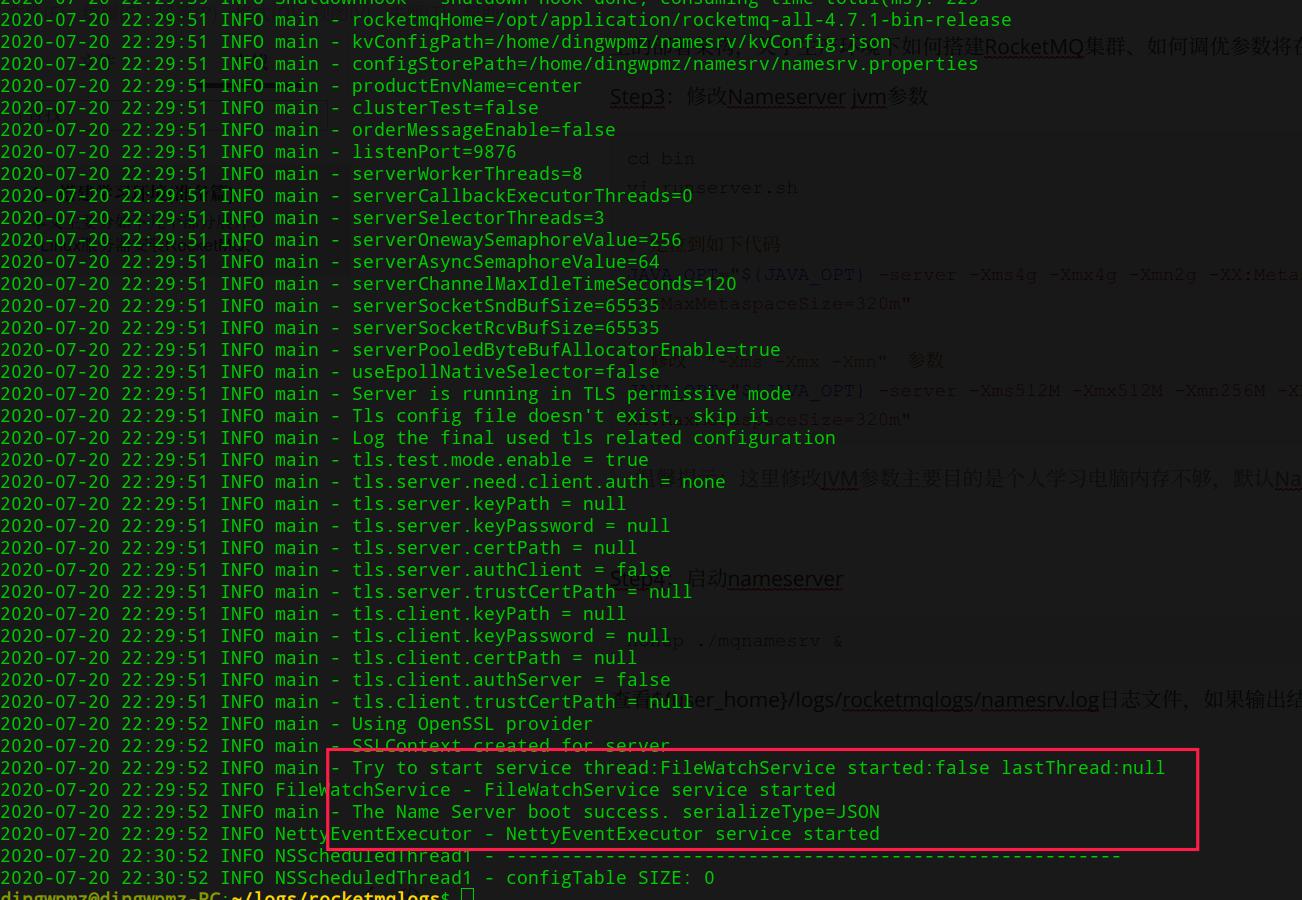Select the Step3 heading label
The width and height of the screenshot is (1302, 900).
(637, 97)
